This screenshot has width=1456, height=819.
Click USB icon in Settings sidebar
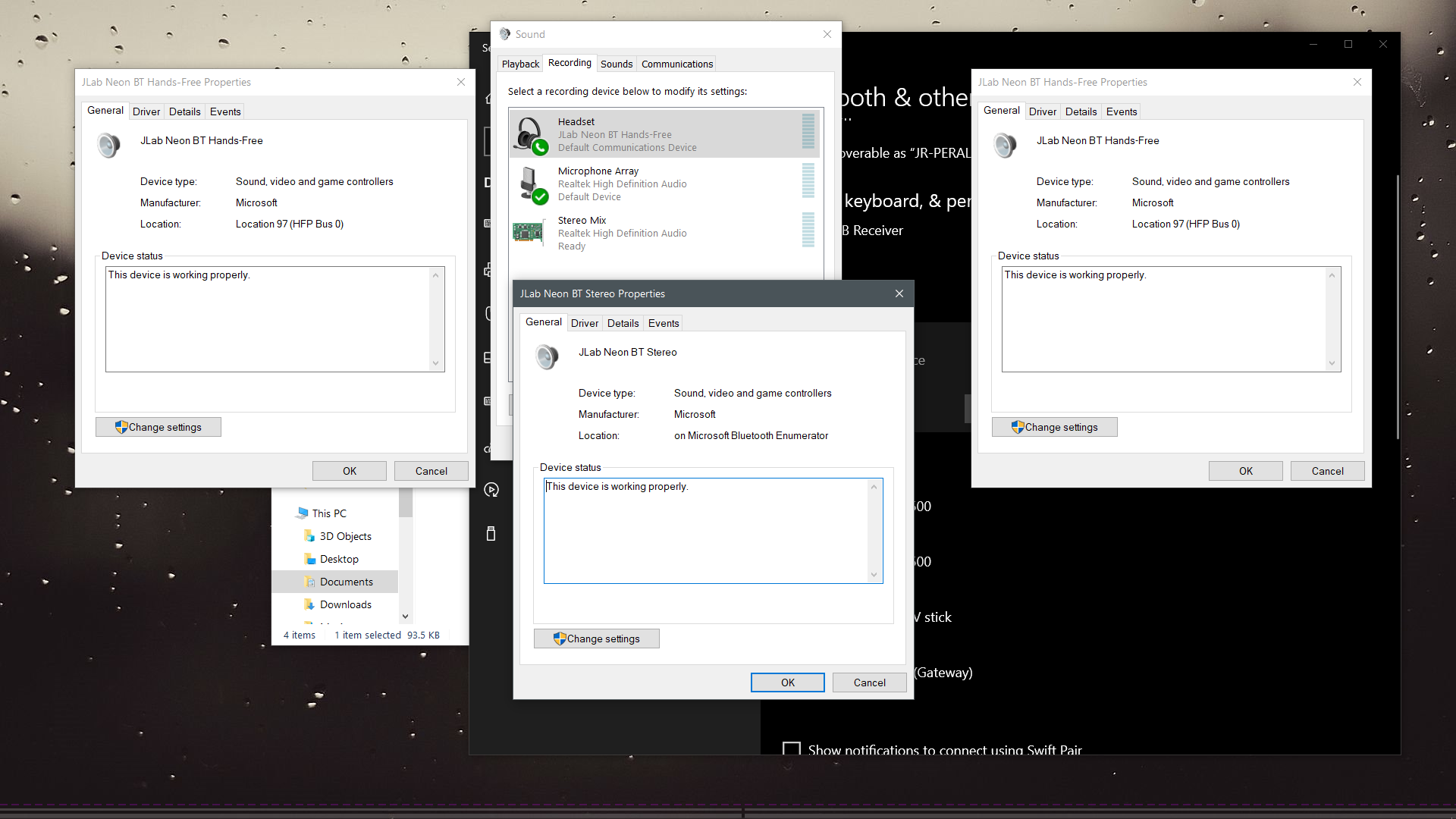coord(491,534)
